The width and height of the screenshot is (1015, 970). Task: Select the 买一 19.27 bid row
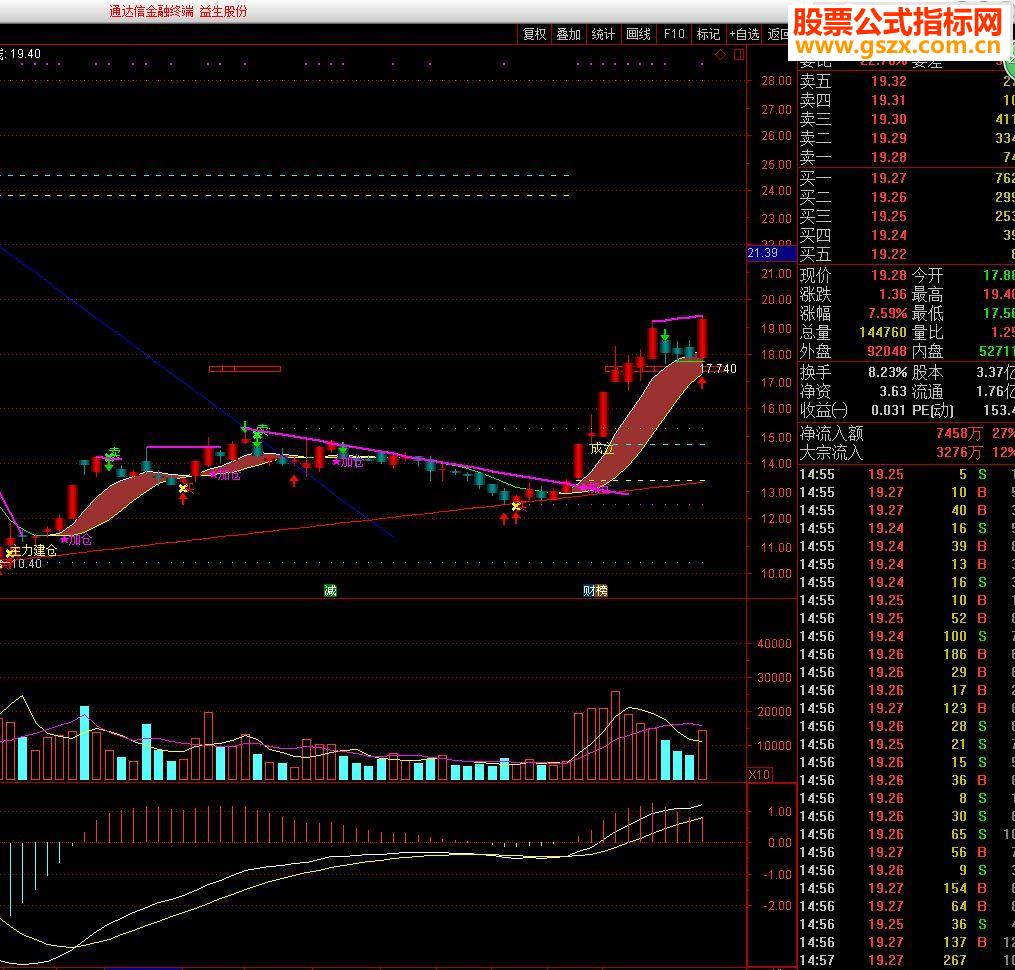[x=906, y=178]
